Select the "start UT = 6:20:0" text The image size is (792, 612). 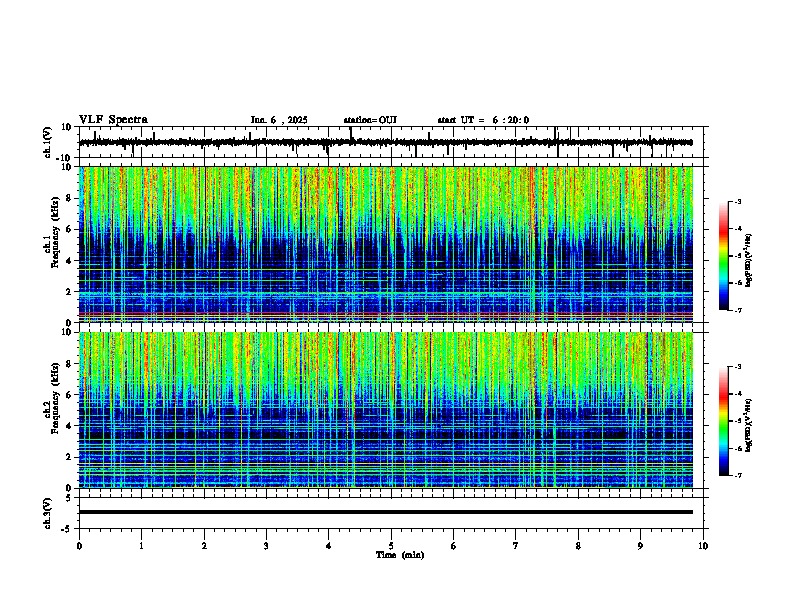click(x=483, y=120)
